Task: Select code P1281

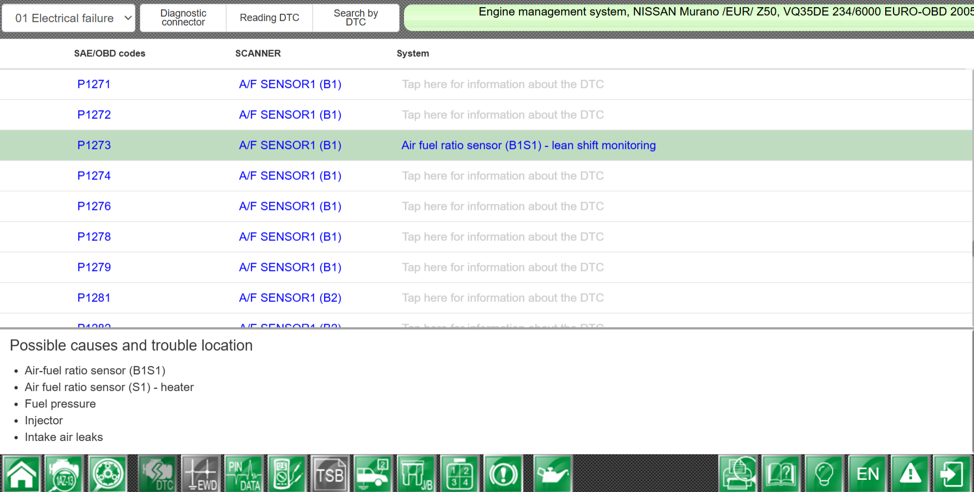Action: point(94,297)
